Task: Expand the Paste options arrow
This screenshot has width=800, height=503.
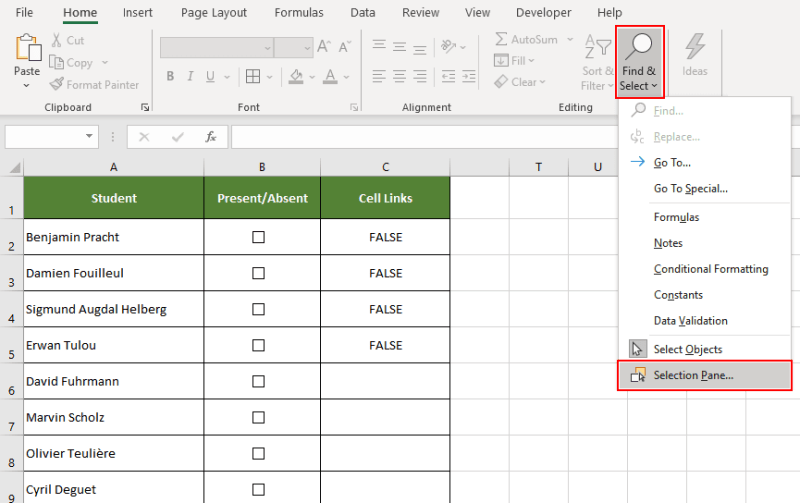Action: (27, 86)
